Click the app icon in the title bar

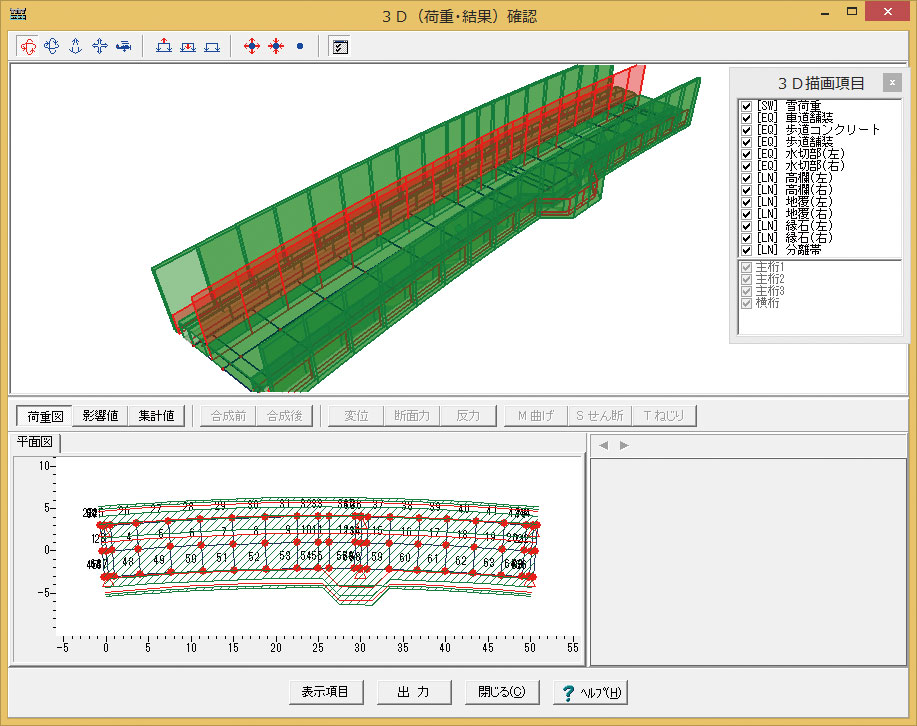18,13
